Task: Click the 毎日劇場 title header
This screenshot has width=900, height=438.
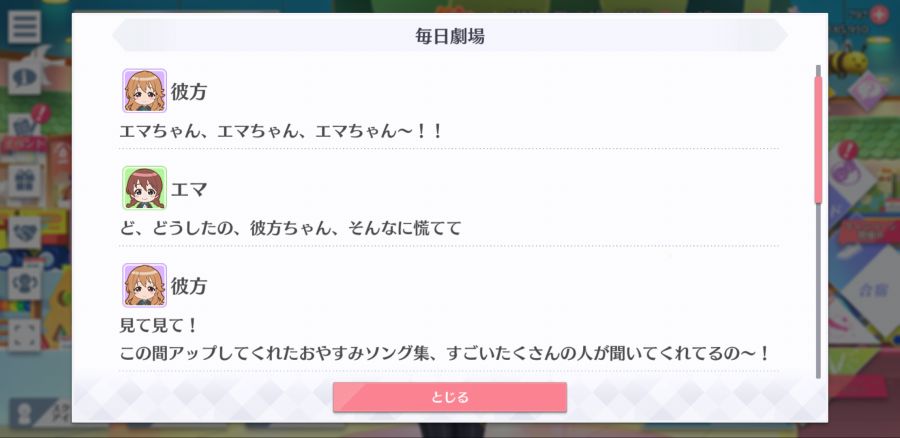Action: pos(450,36)
